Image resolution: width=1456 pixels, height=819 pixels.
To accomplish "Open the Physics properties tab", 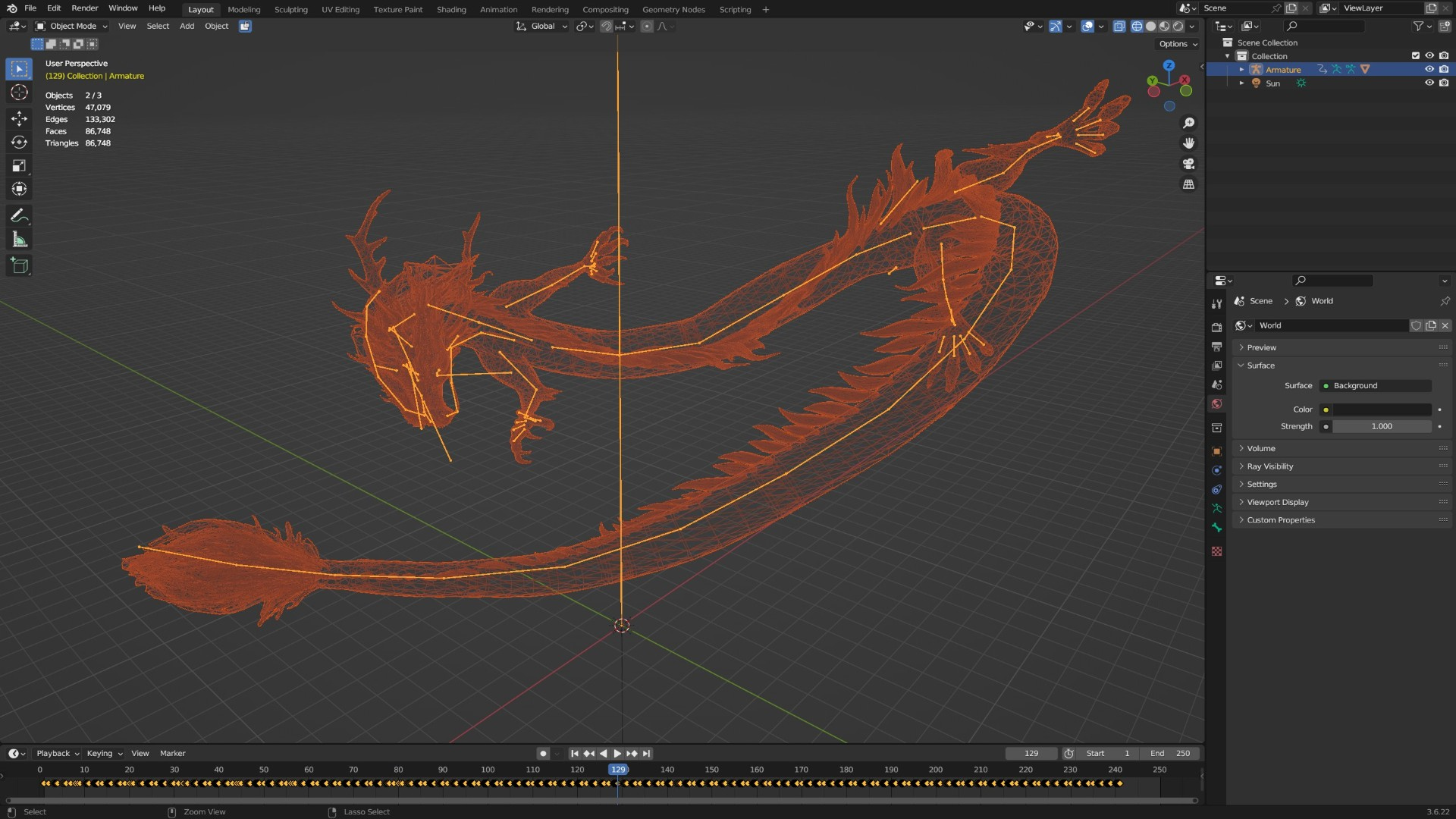I will click(1216, 470).
